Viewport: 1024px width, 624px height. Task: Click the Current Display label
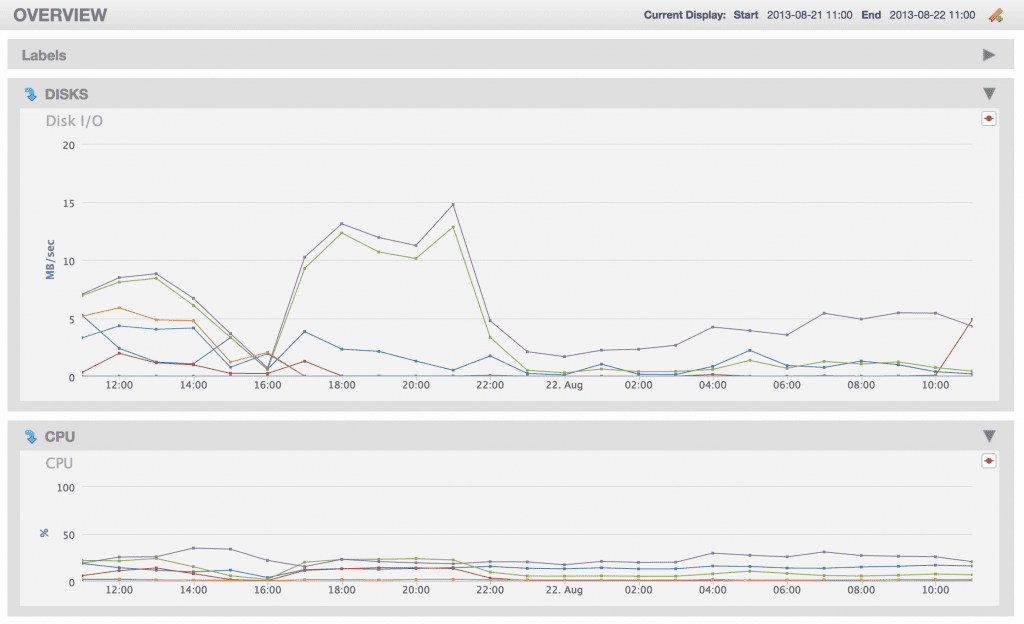click(x=684, y=15)
